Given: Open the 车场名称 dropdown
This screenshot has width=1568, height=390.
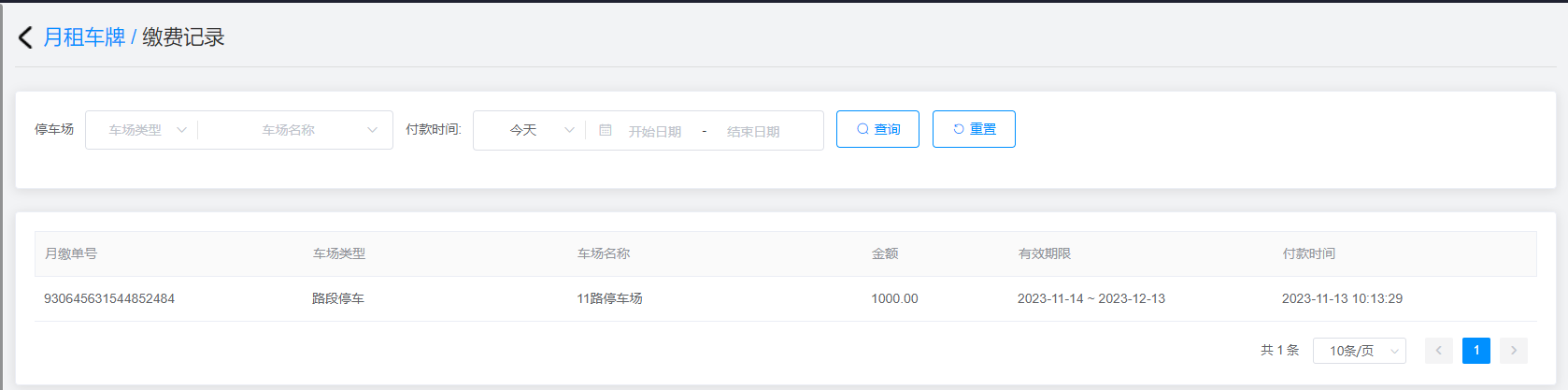Looking at the screenshot, I should pos(295,130).
